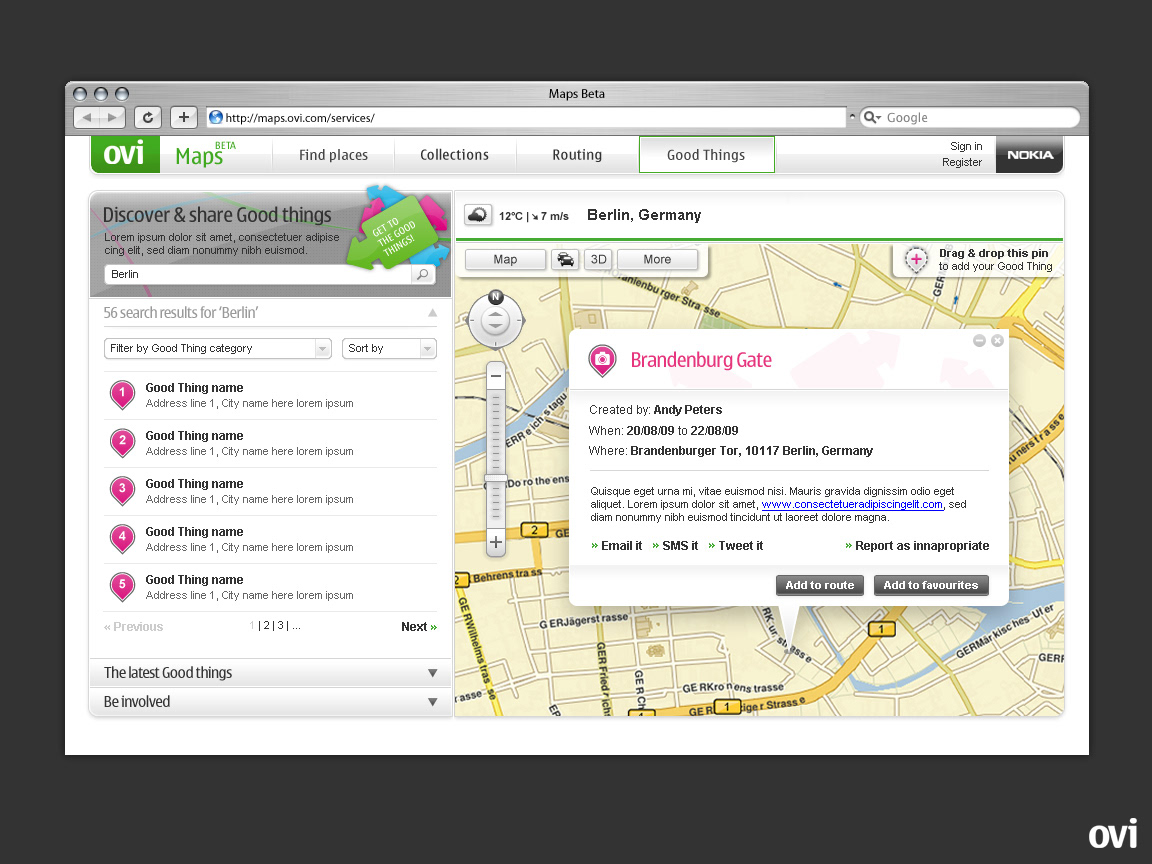Screen dimensions: 1152x864
Task: Click the Tweet it link
Action: pos(735,546)
